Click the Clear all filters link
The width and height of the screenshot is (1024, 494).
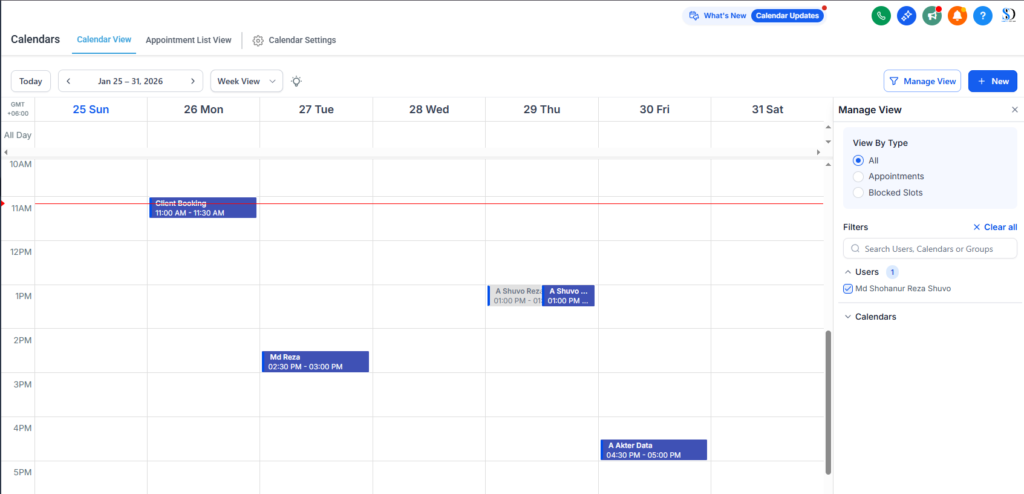point(994,227)
